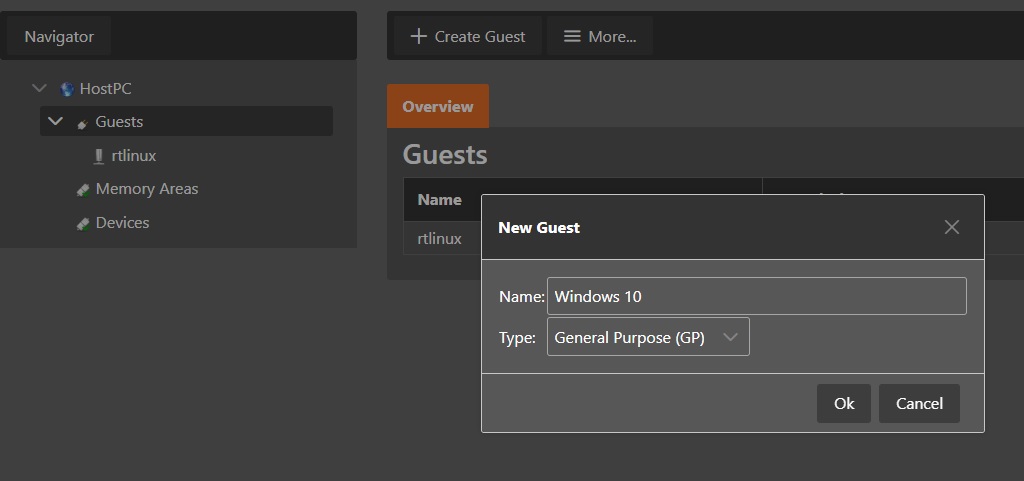Click the Devices icon in navigator
The width and height of the screenshot is (1024, 481).
click(x=83, y=224)
